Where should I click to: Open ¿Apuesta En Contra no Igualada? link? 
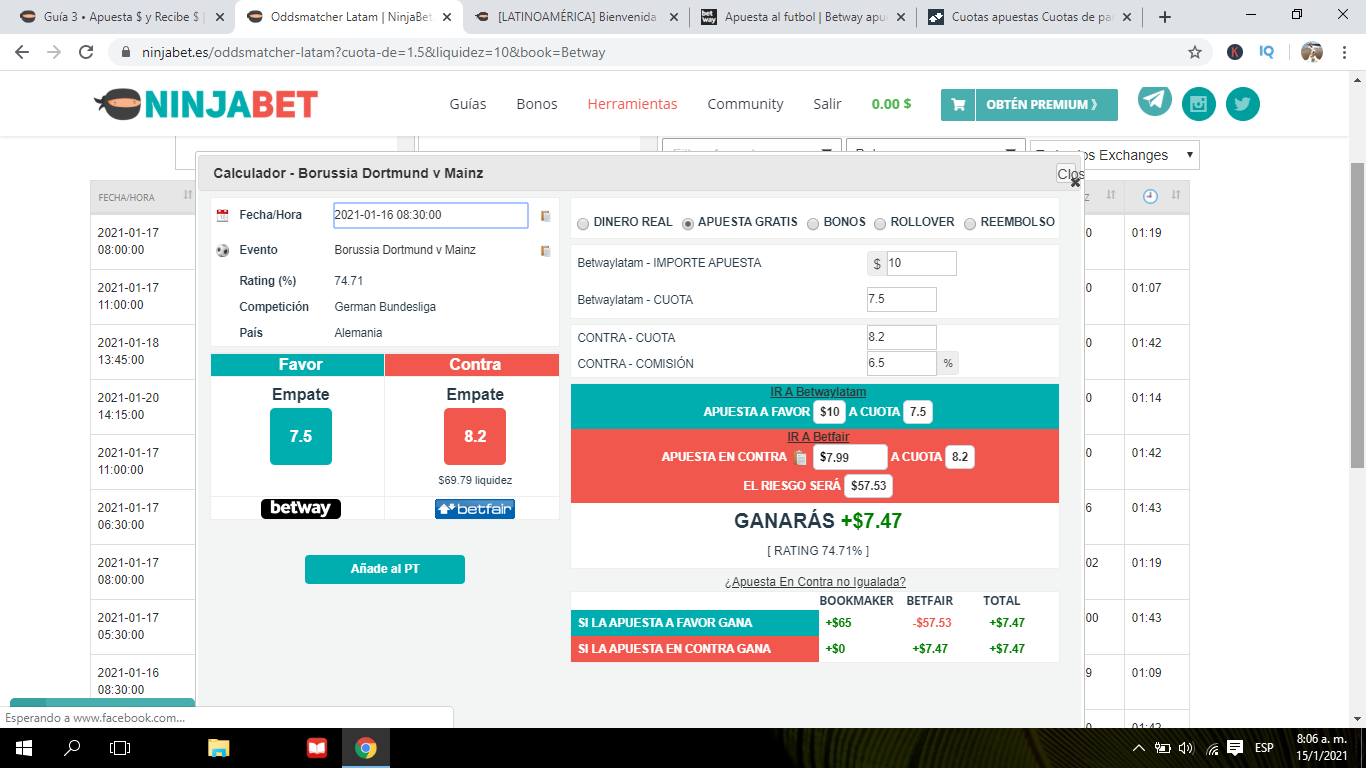[x=815, y=582]
